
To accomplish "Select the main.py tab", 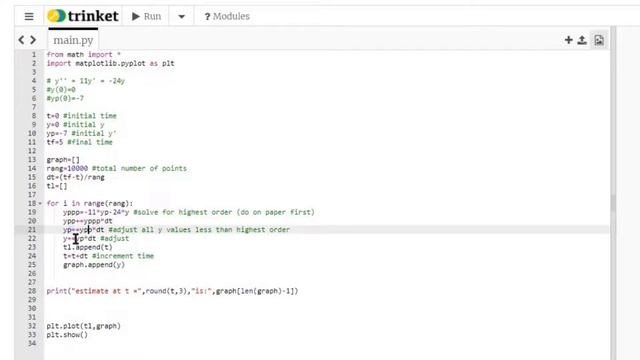I will [x=73, y=40].
